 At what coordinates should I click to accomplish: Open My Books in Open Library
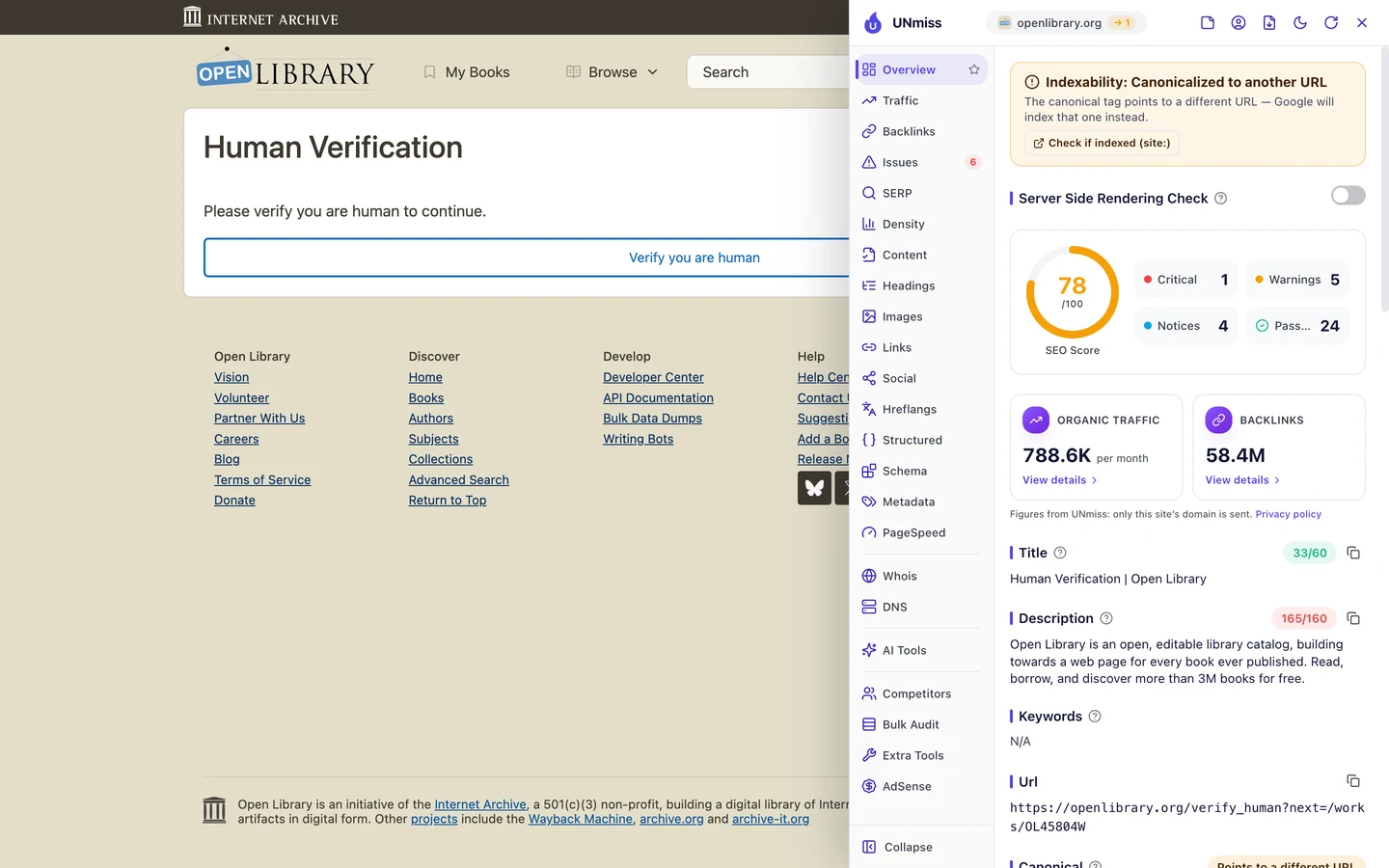coord(467,72)
